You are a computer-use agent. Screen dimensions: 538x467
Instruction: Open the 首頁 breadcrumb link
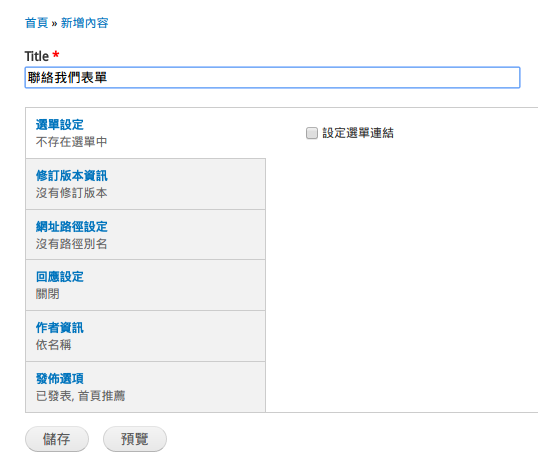[x=36, y=23]
